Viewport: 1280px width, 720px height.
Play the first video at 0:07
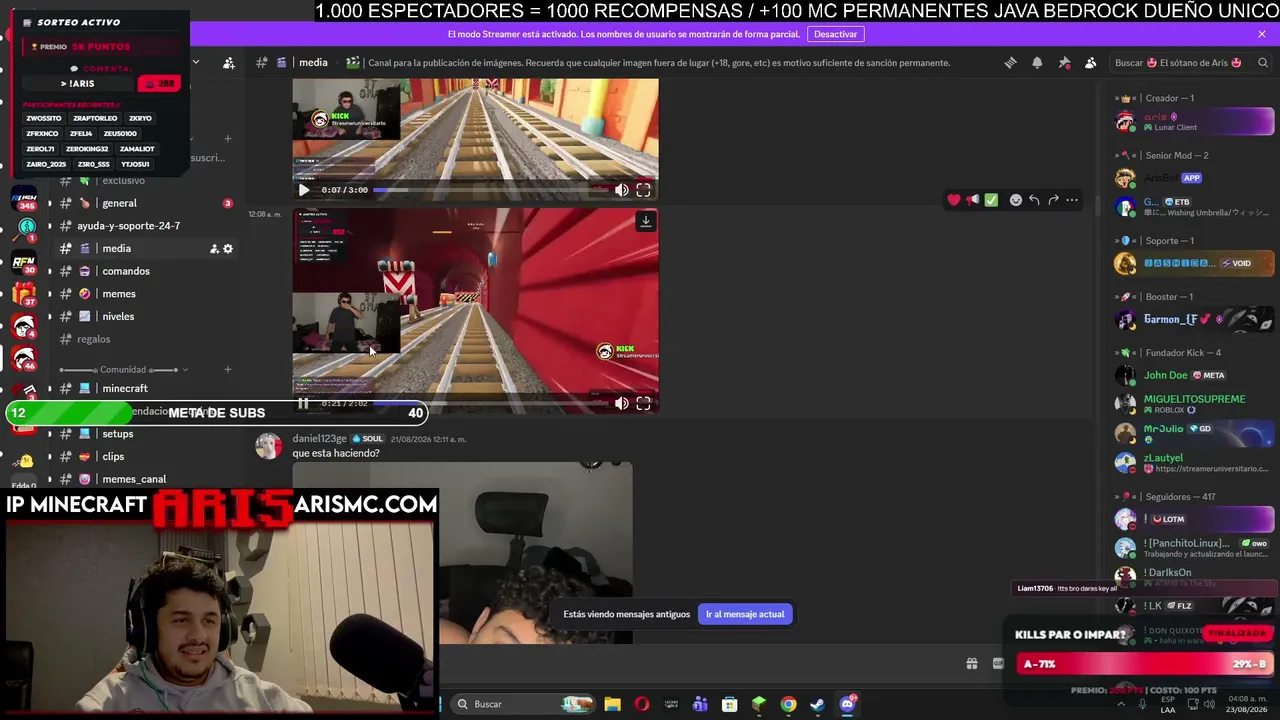tap(304, 190)
